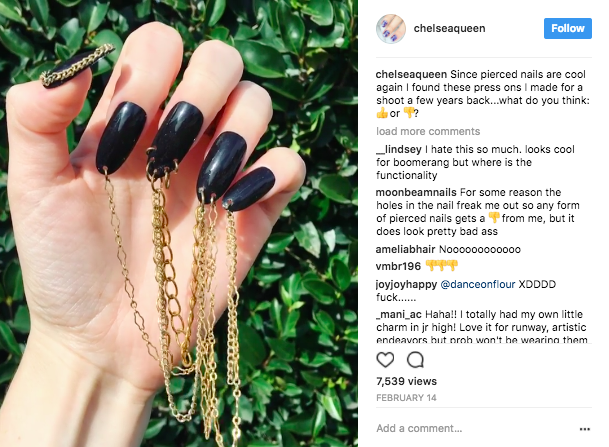Click the Add a comment field
This screenshot has height=447, width=609.
pos(475,428)
